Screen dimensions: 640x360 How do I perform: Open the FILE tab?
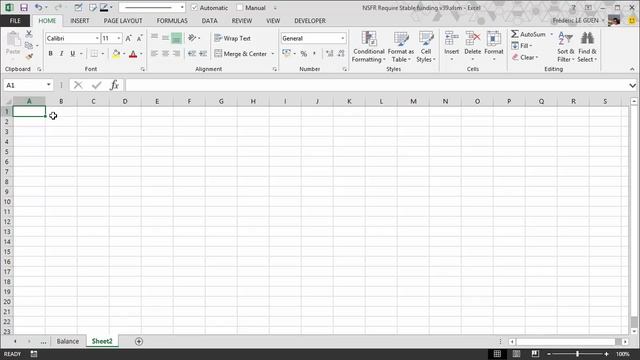(15, 21)
